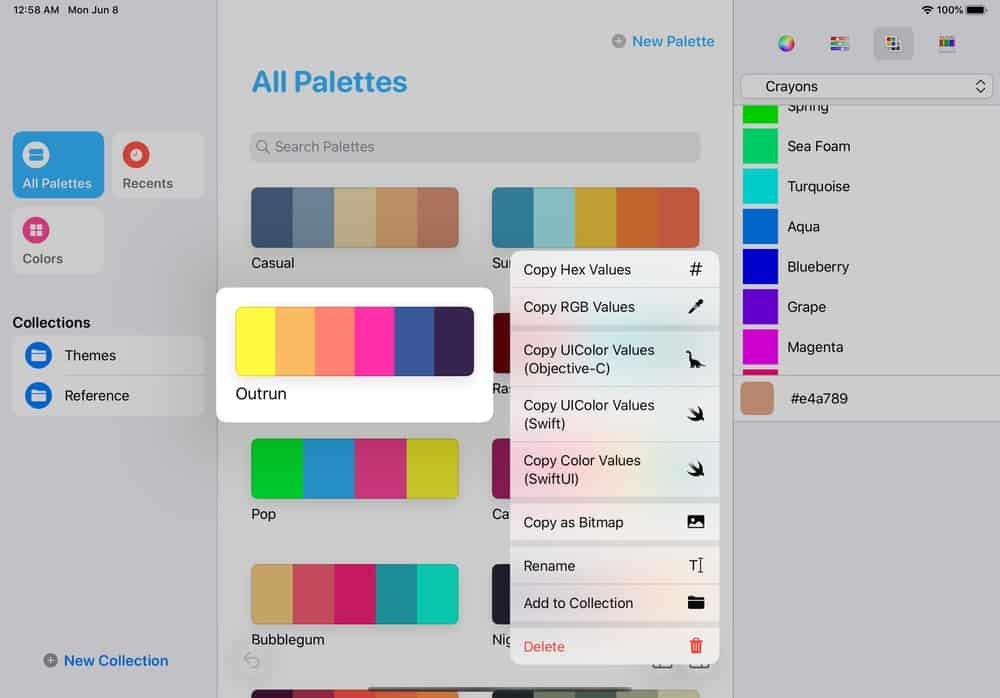Choose Copy Hex Values from the menu
This screenshot has height=698, width=1000.
(x=578, y=269)
